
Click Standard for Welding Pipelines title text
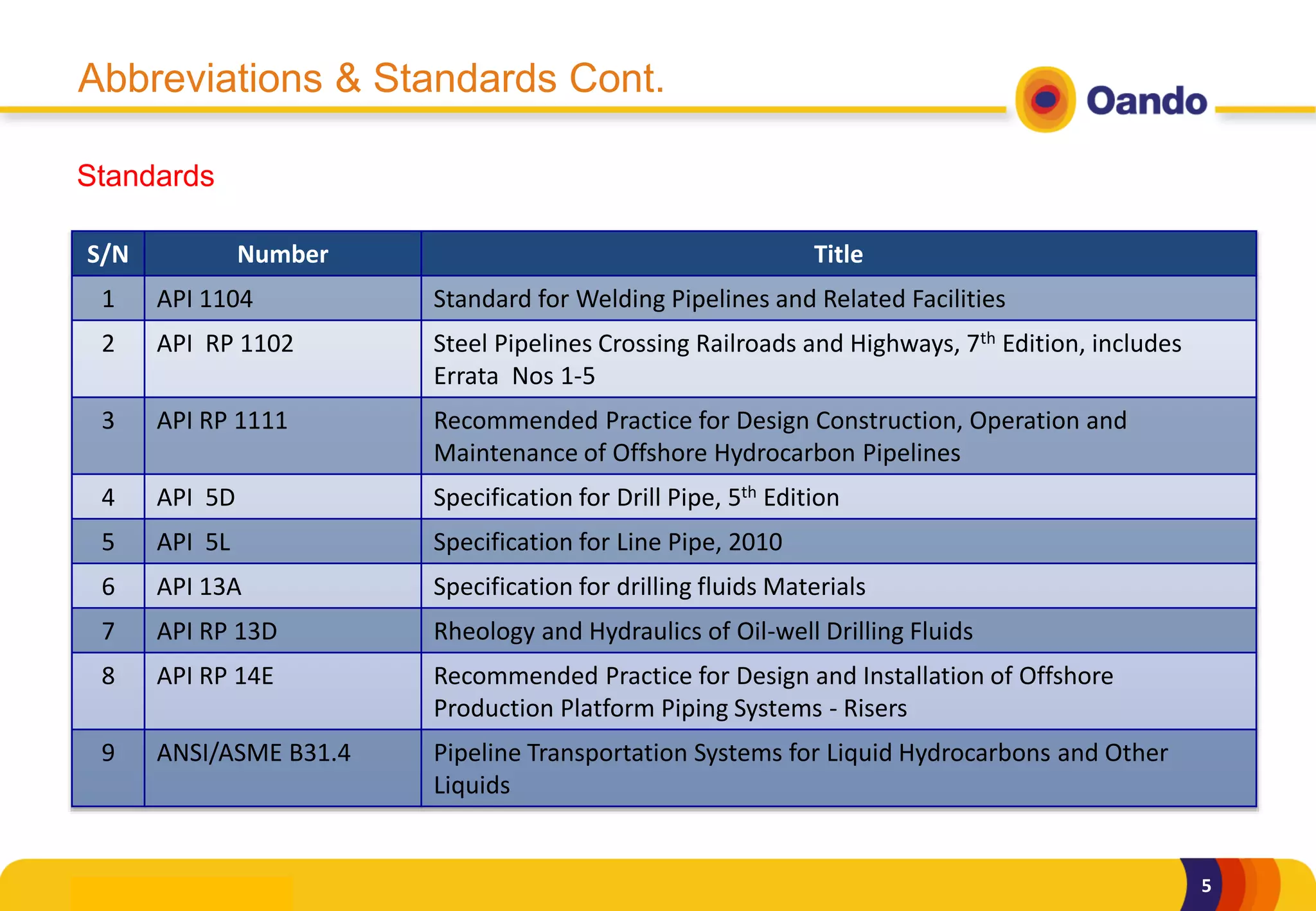click(x=719, y=299)
